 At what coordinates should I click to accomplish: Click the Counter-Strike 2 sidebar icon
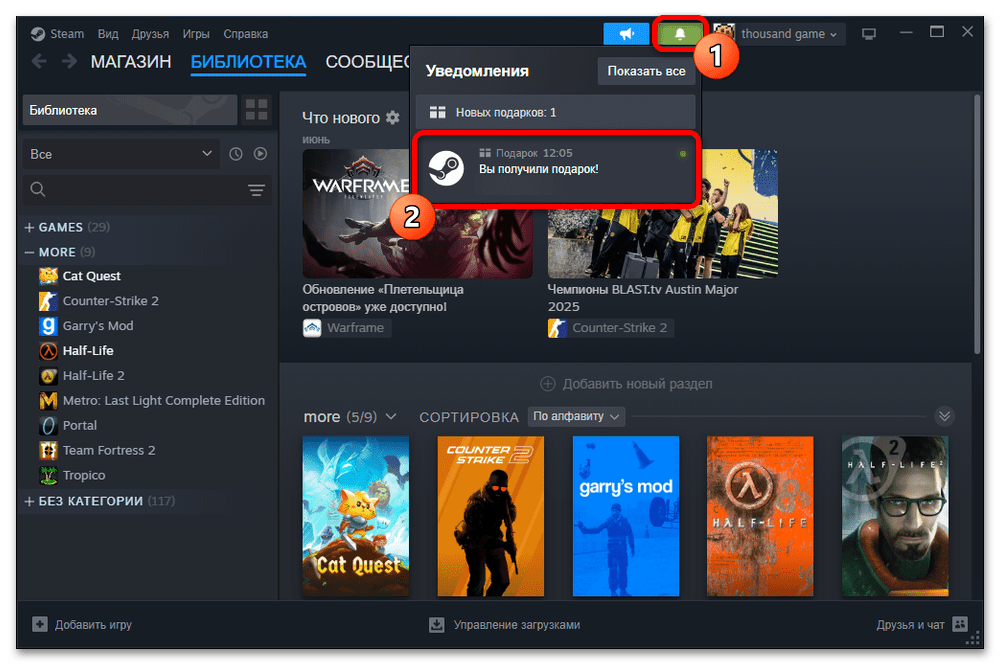coord(48,301)
